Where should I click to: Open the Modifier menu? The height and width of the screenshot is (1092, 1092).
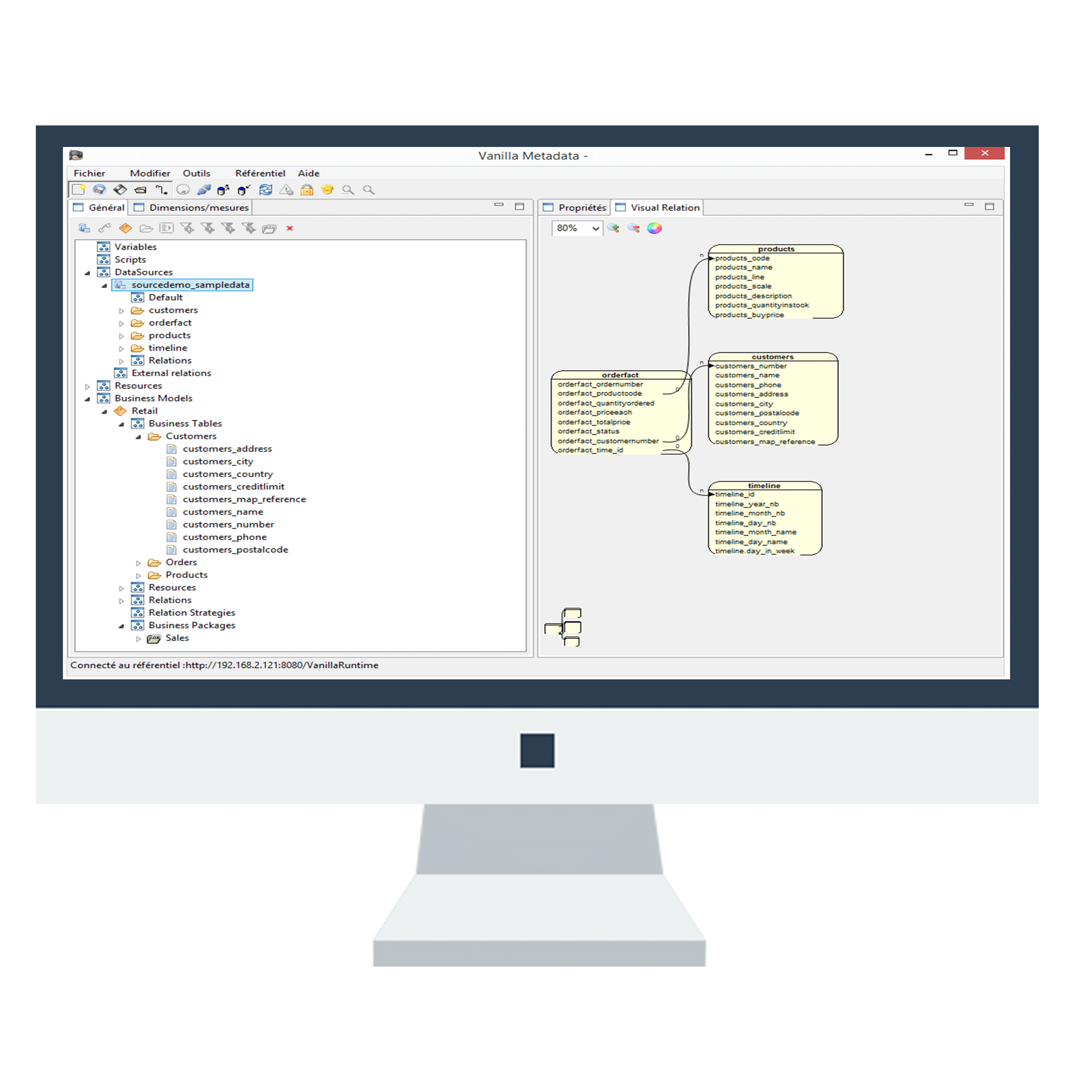(x=150, y=174)
